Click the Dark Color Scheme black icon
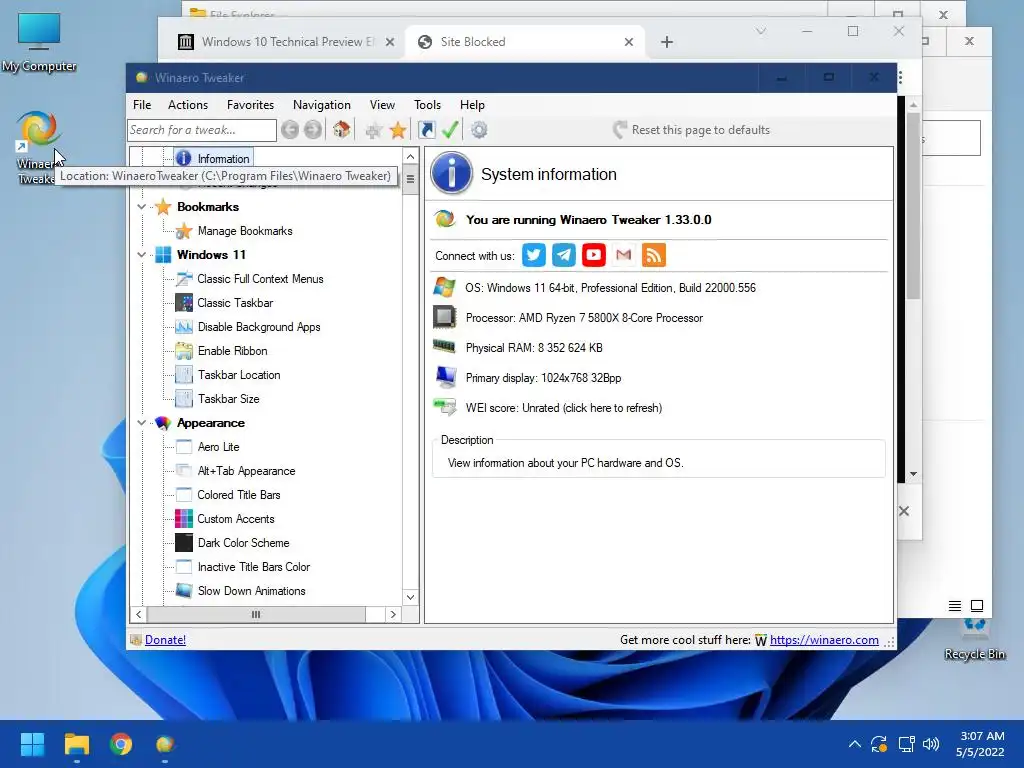 [184, 543]
